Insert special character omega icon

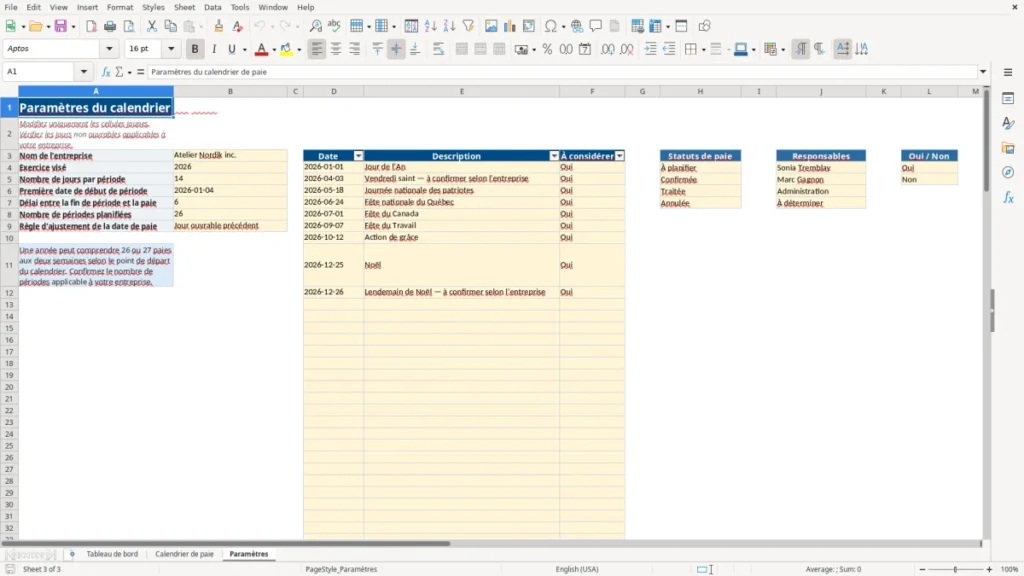pos(551,26)
